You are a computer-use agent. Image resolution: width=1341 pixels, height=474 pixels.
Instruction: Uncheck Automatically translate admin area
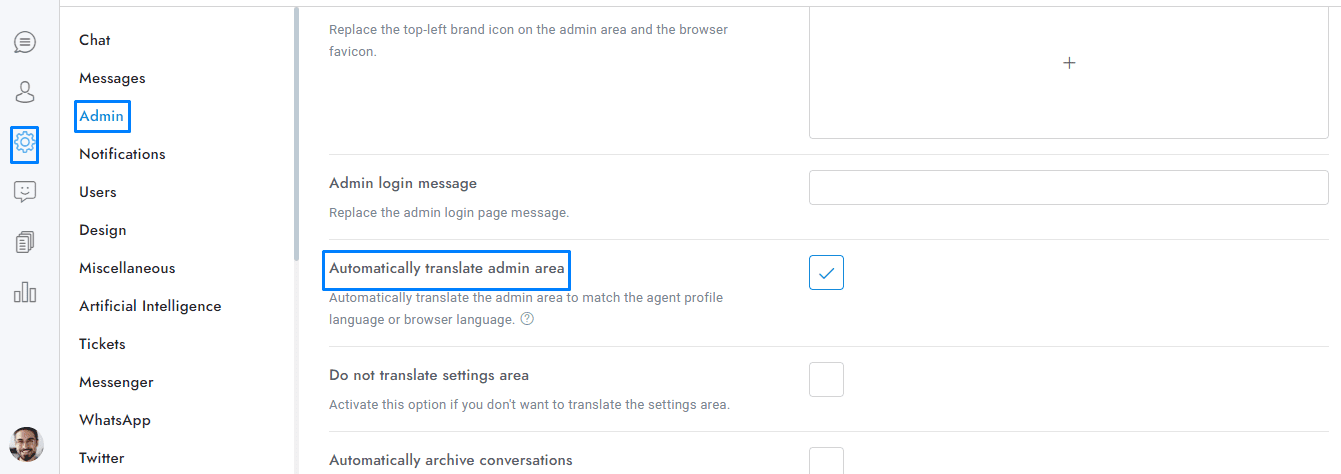(x=826, y=272)
